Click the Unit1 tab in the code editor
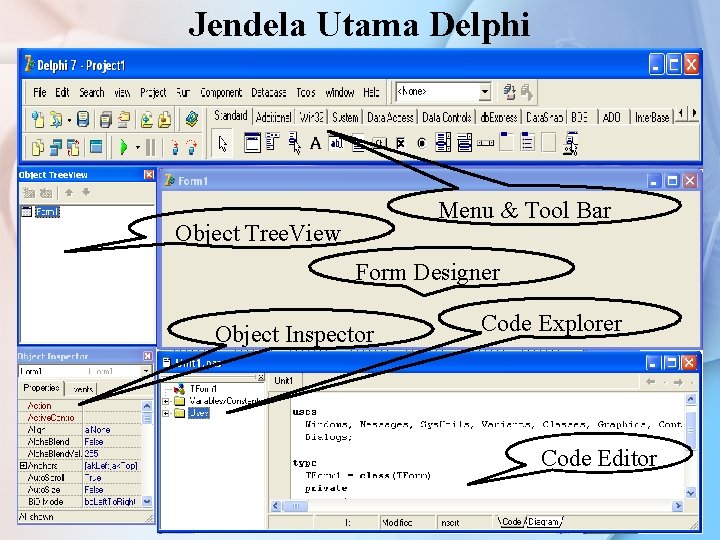The image size is (720, 540). click(x=283, y=381)
